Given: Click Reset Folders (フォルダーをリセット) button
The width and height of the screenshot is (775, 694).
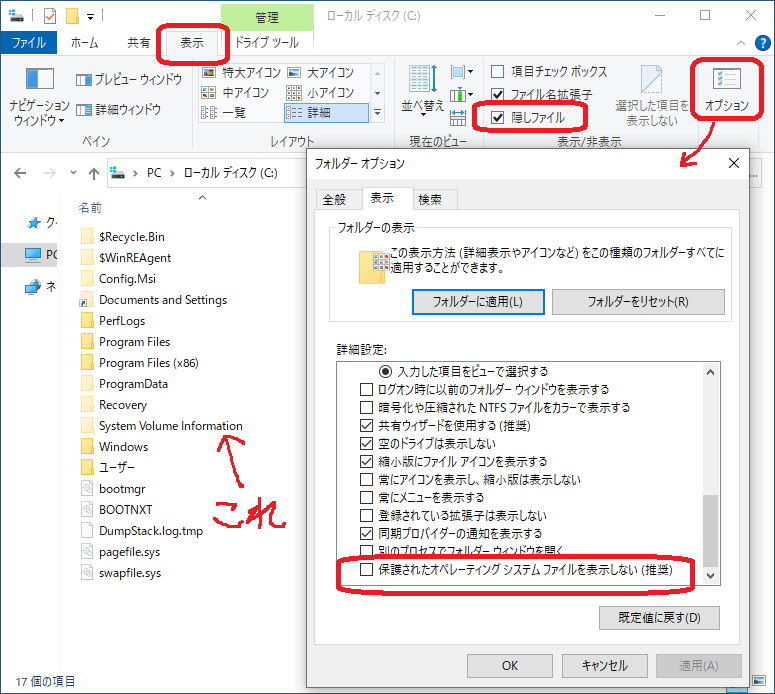Looking at the screenshot, I should tap(638, 302).
